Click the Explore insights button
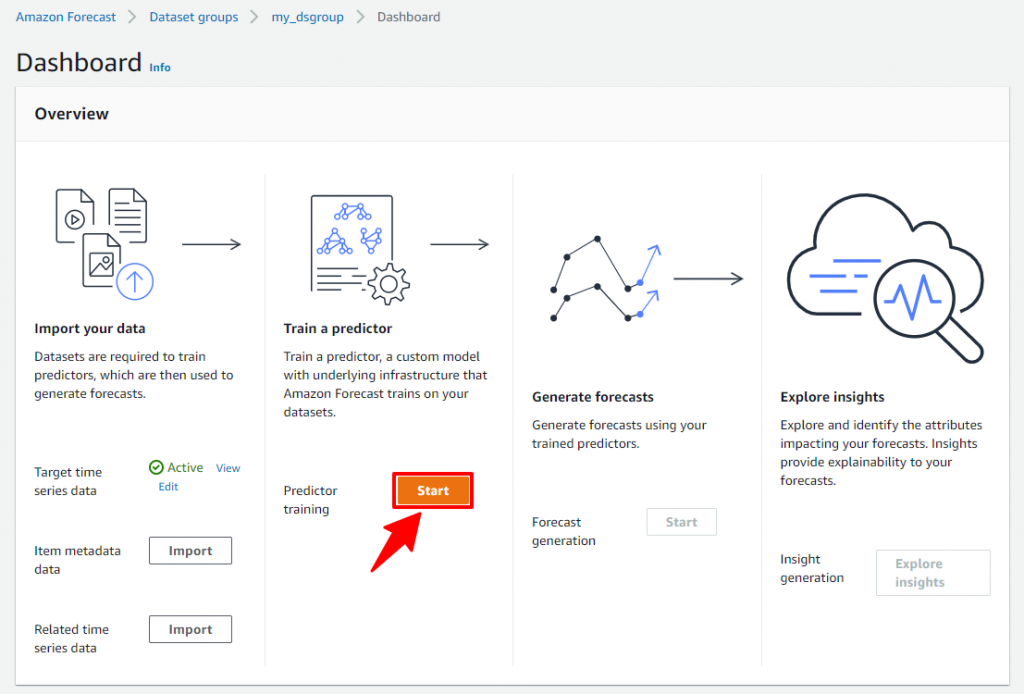Viewport: 1024px width, 694px height. click(933, 573)
